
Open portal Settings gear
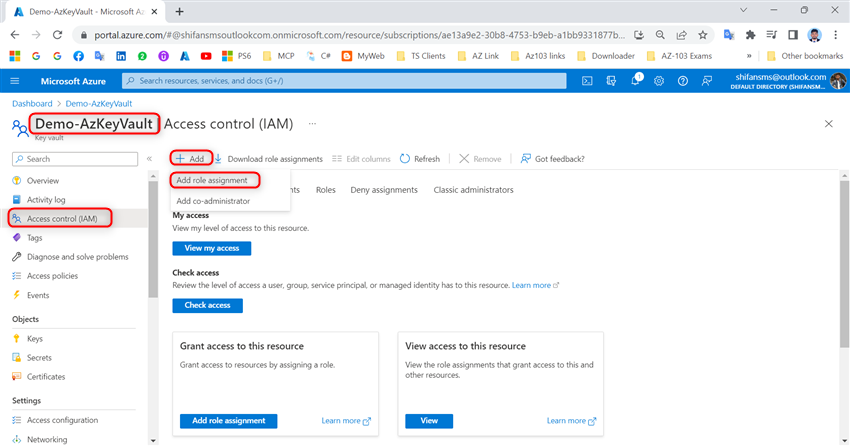(659, 81)
